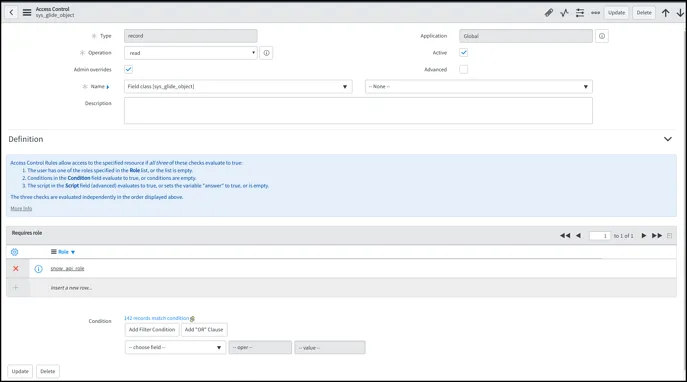Click the Type field showing record
This screenshot has width=687, height=382.
[191, 36]
